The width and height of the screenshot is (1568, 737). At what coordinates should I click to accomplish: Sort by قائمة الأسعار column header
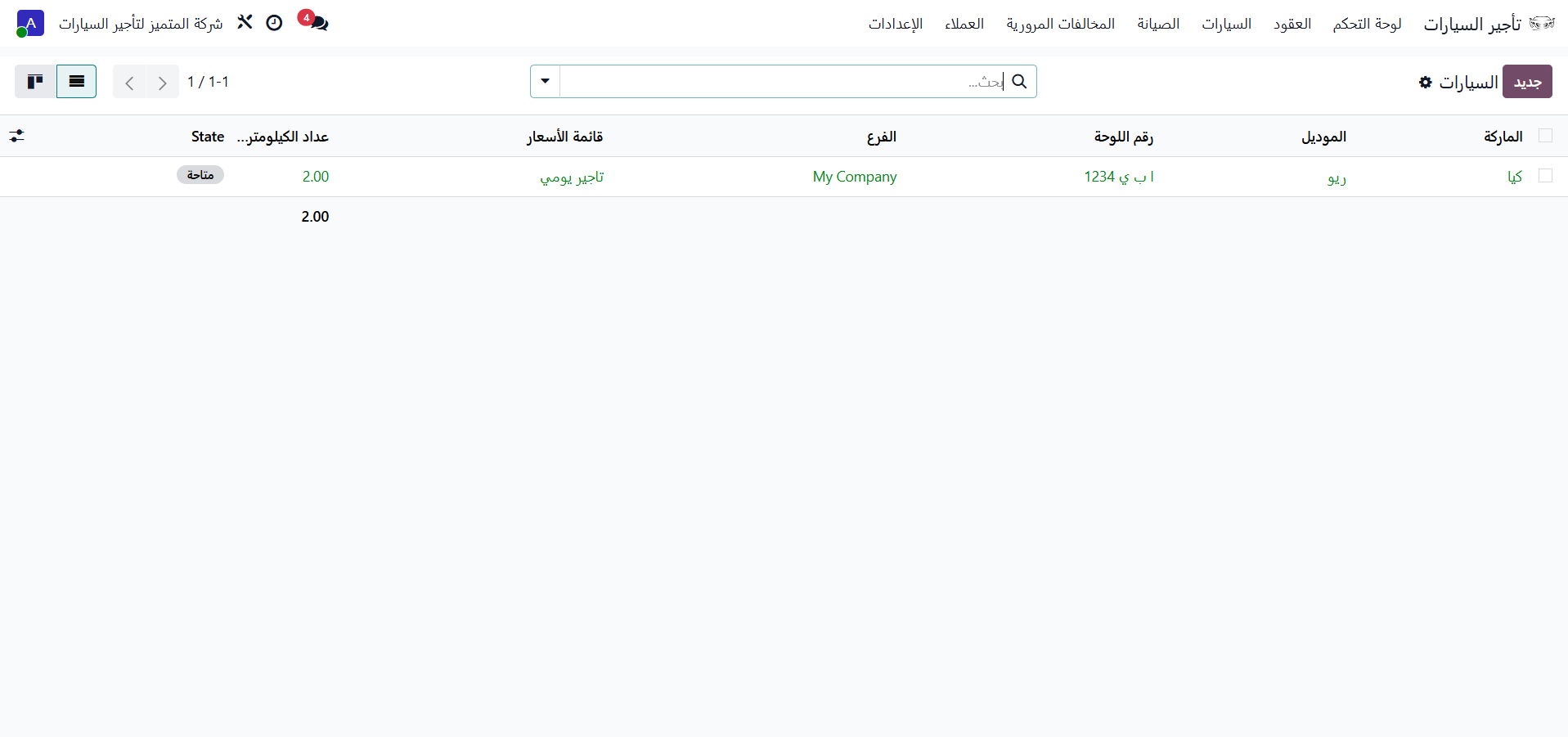[565, 136]
